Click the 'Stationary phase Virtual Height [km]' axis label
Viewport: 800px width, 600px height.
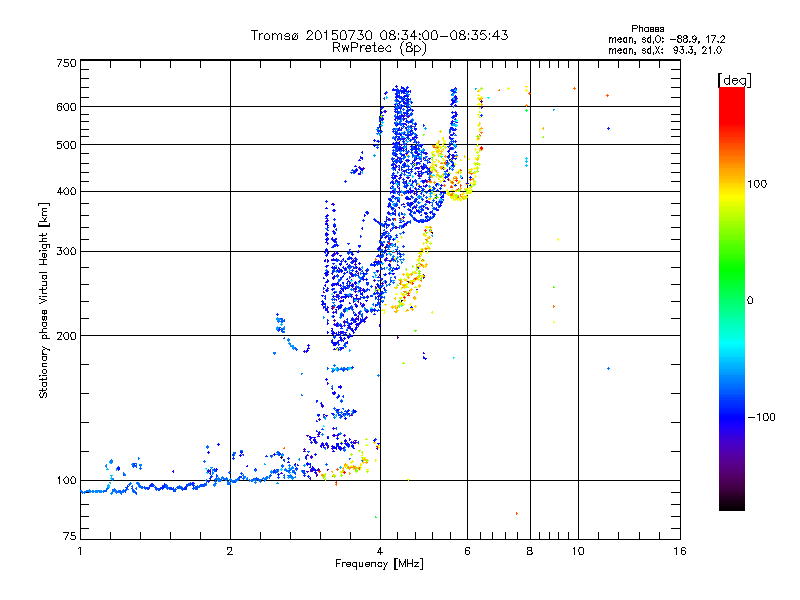coord(44,300)
